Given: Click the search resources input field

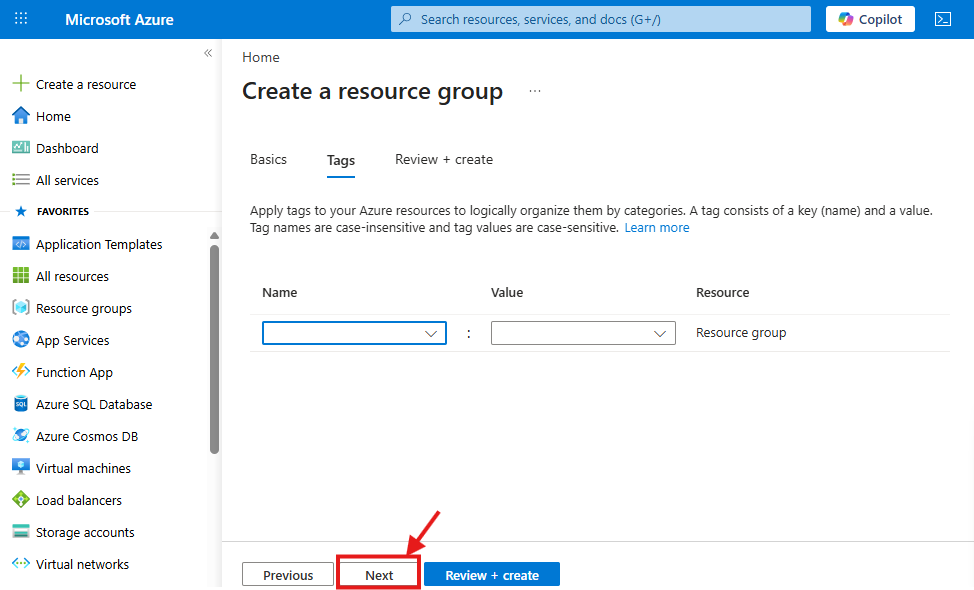Looking at the screenshot, I should (601, 19).
